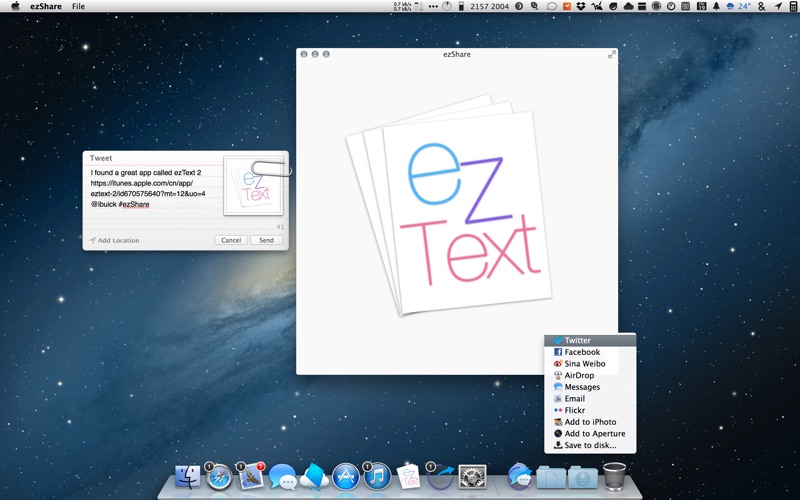
Task: Open ezText app icon in dock
Action: 409,477
